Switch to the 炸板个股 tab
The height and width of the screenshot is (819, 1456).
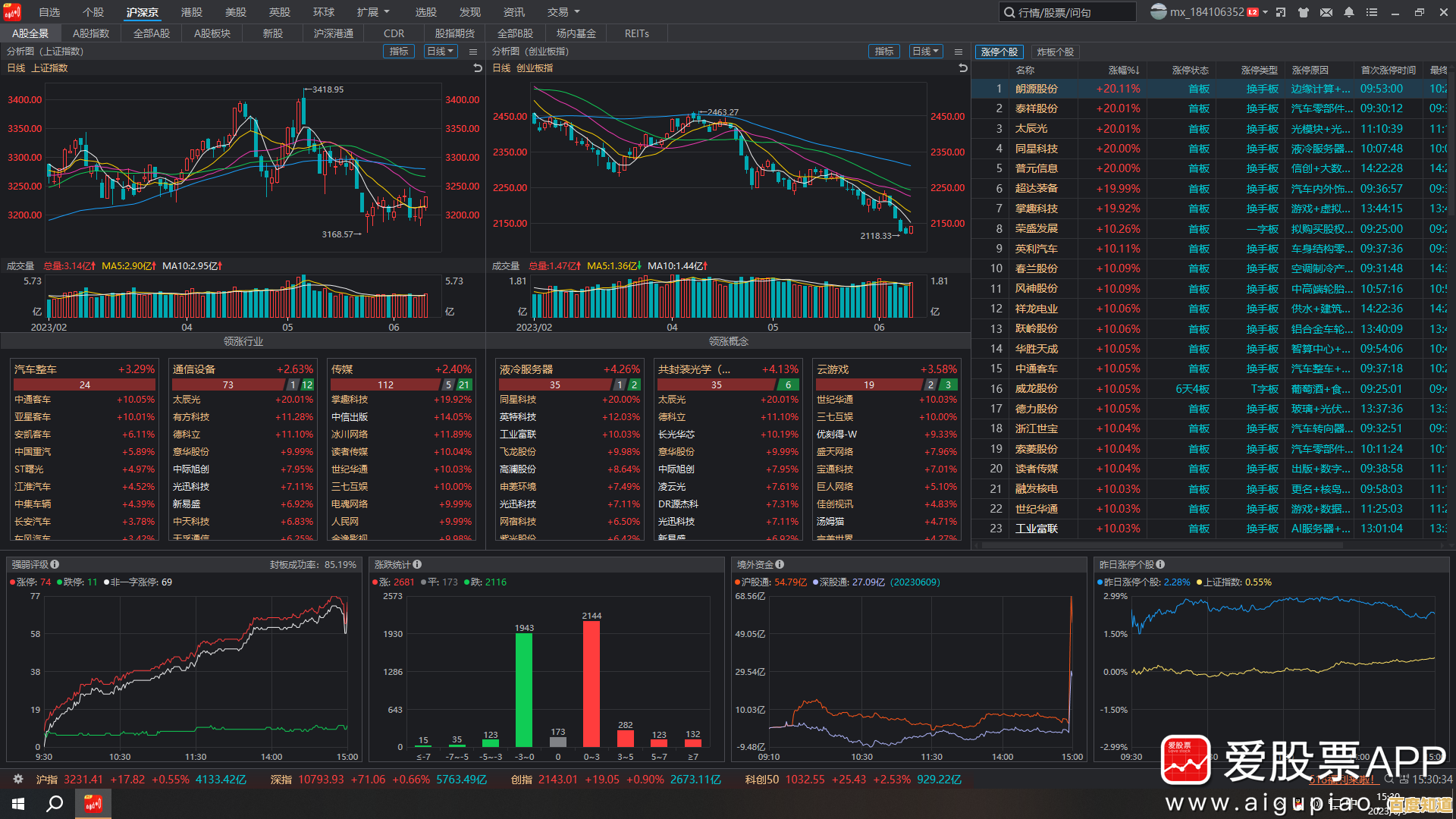pos(1054,52)
